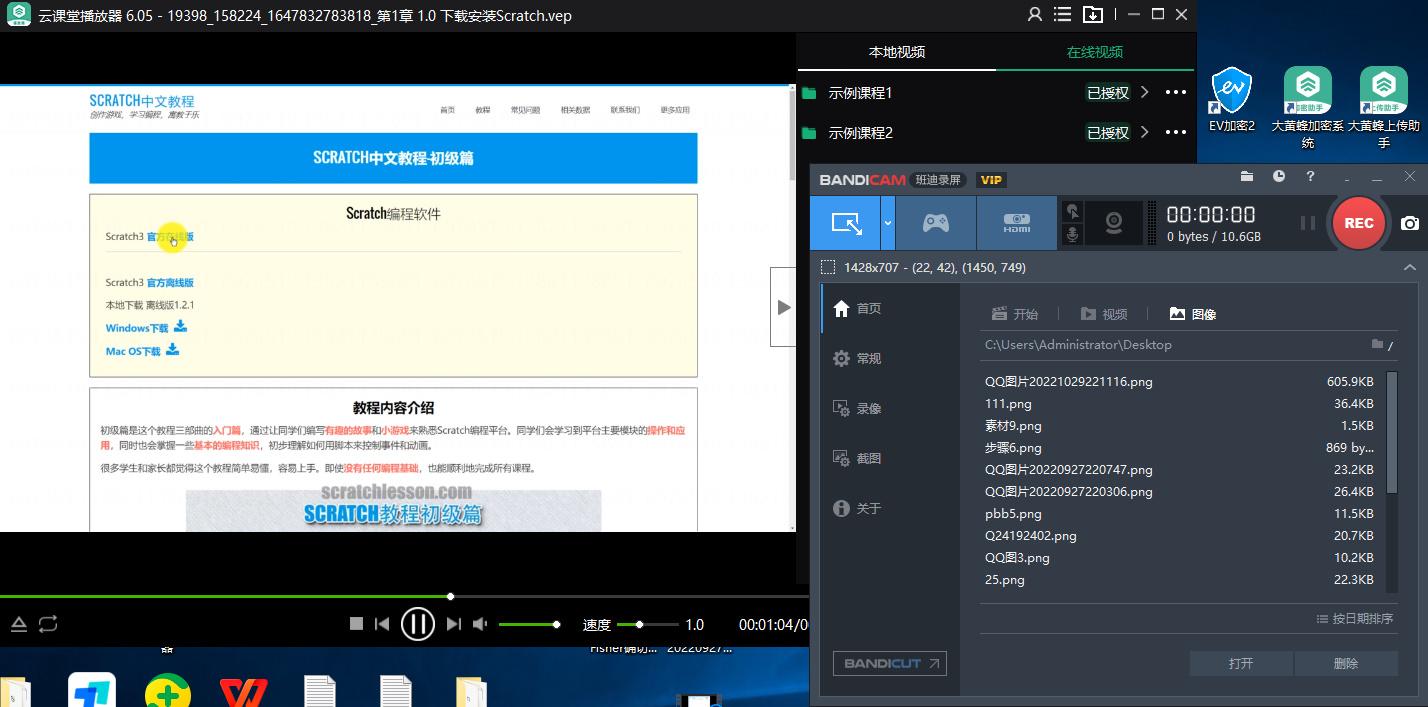Open the 录像 settings section
Screen dimensions: 1428x707
857,408
